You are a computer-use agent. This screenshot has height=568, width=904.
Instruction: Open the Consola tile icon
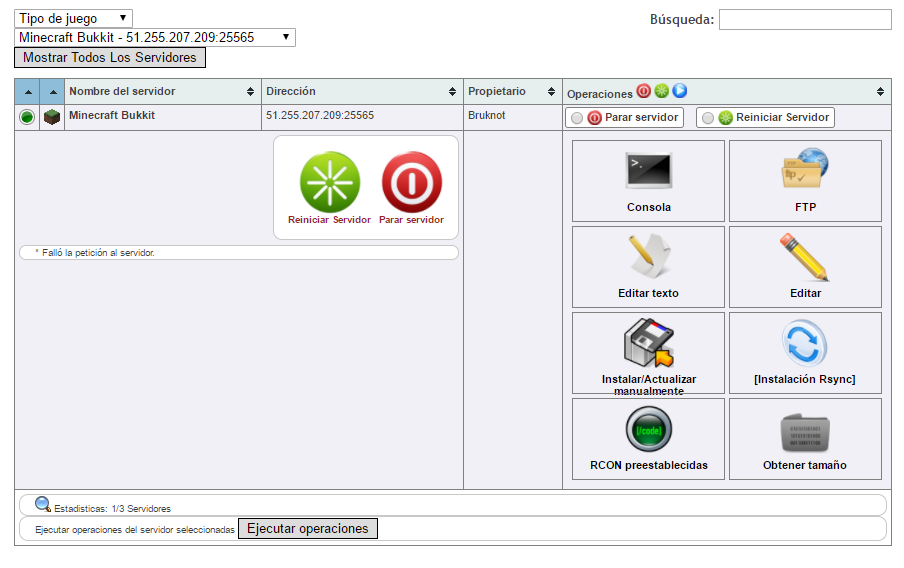click(649, 171)
